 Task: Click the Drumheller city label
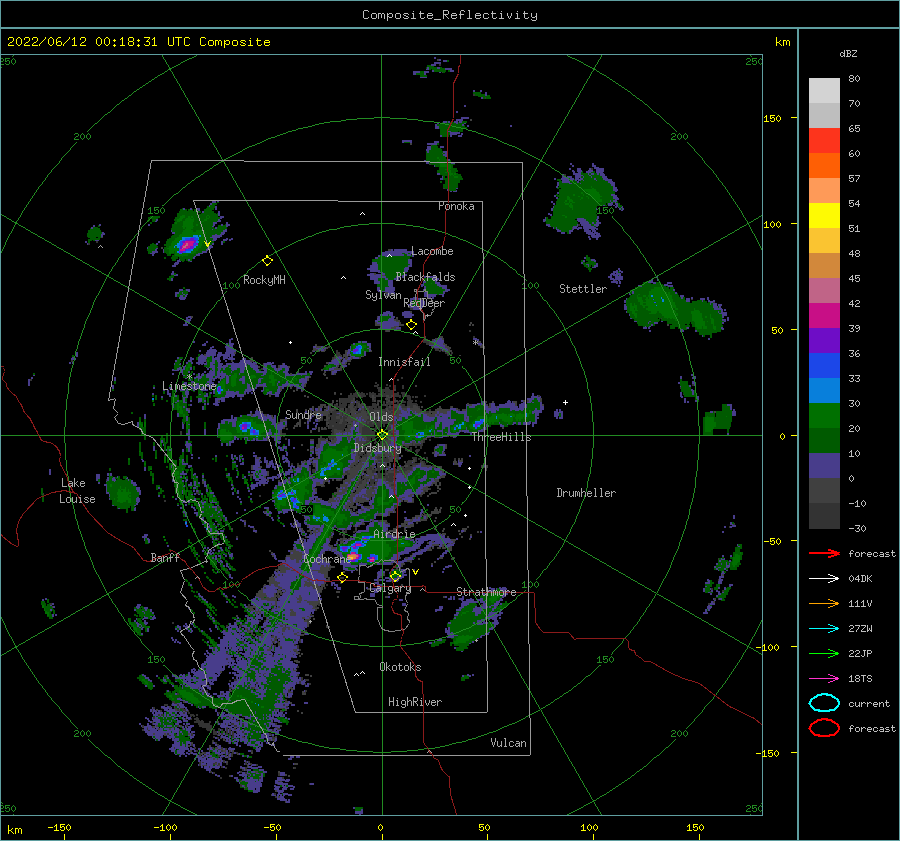[586, 493]
